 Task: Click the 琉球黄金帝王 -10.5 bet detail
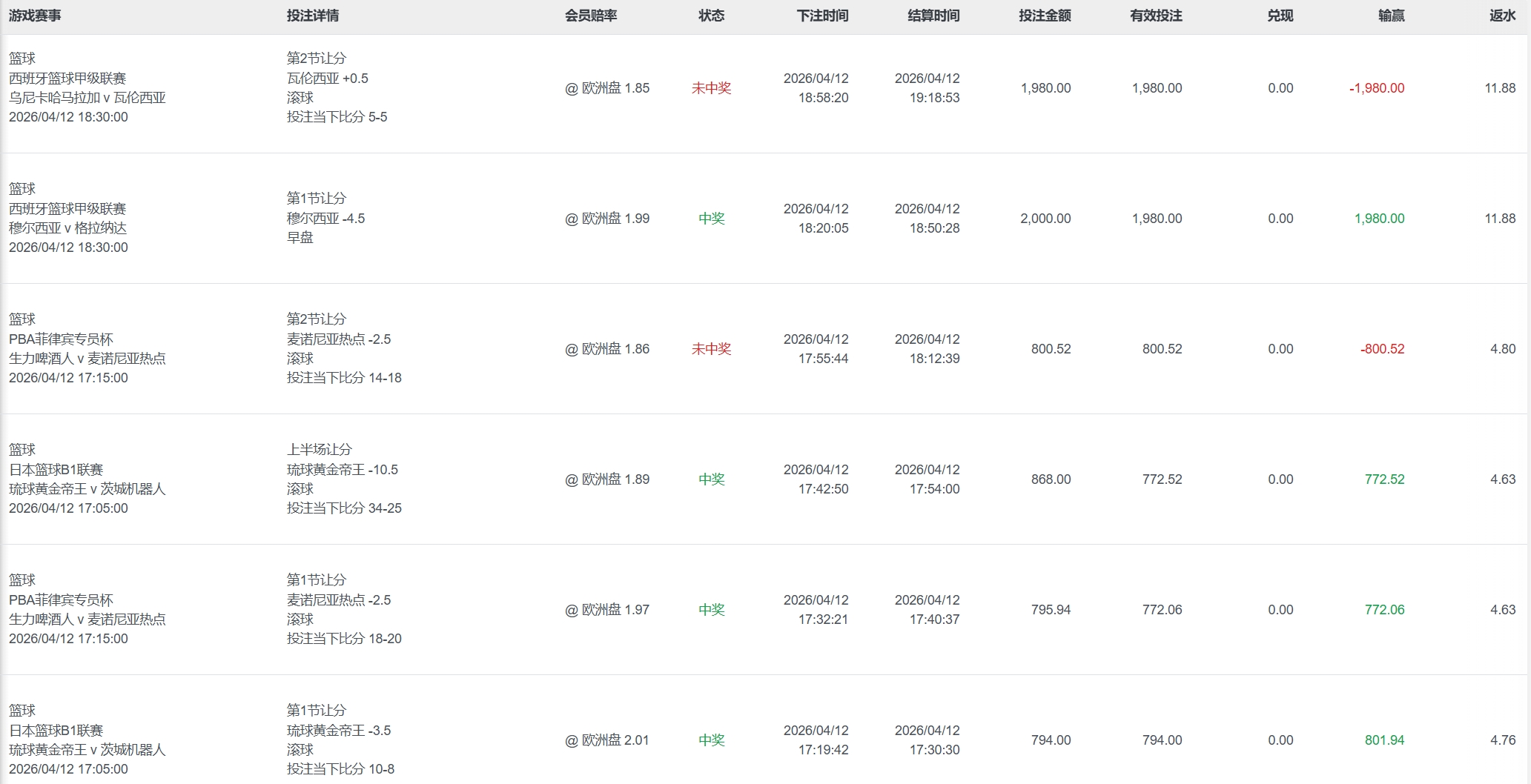(x=343, y=470)
